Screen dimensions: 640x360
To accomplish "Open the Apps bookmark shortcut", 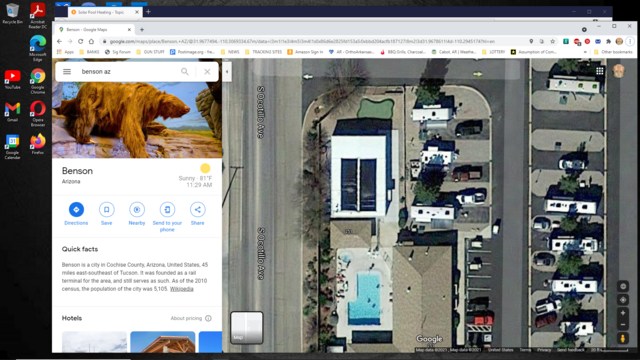I will tap(65, 52).
